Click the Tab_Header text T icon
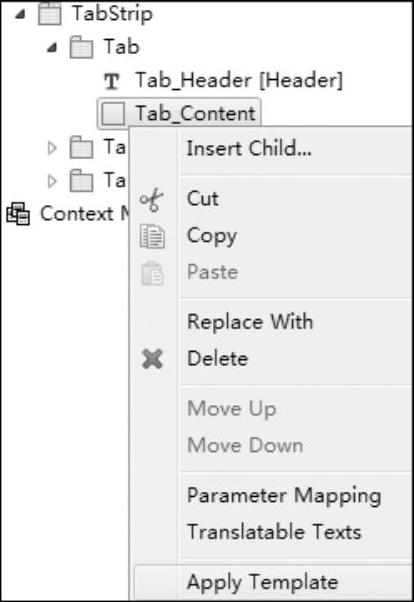 tap(112, 81)
